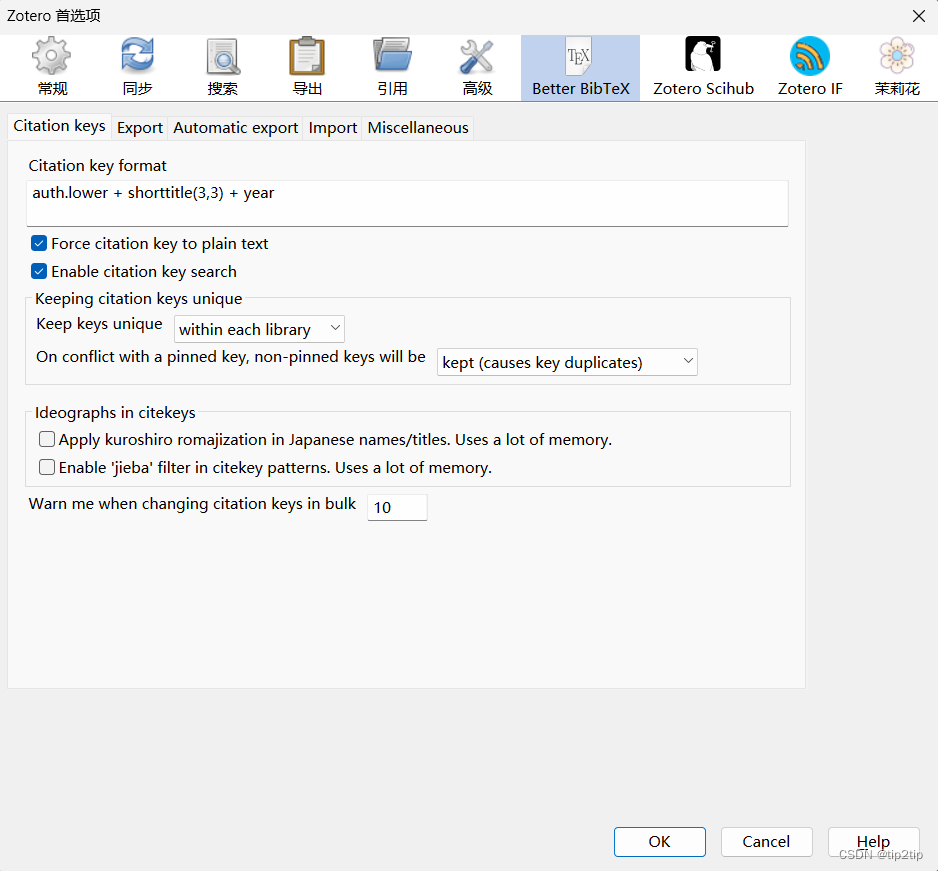Open the 同步 (Sync) preferences pane
Screen dimensions: 938x871
pyautogui.click(x=137, y=68)
